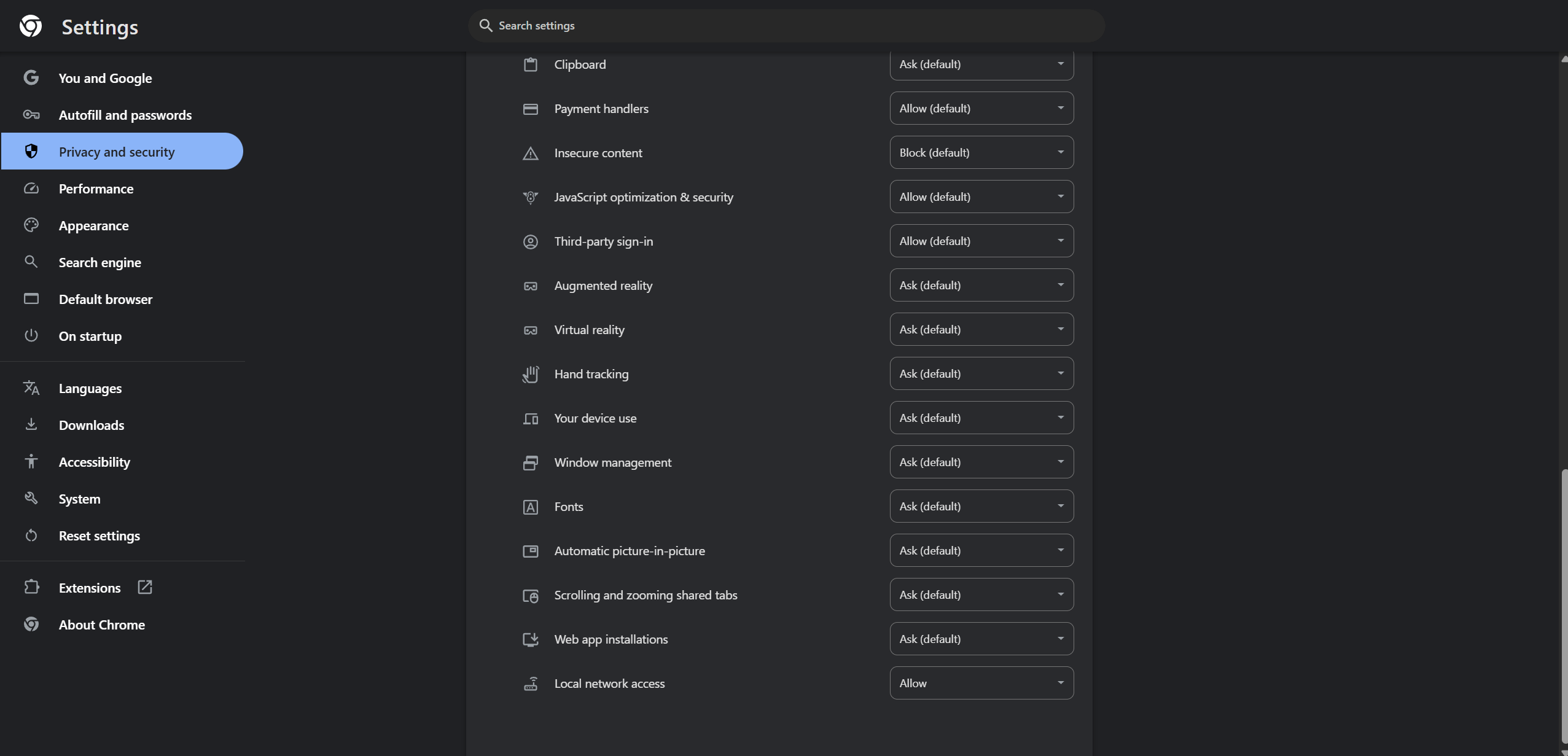Click the external link icon next to Extensions
This screenshot has width=1568, height=756.
(x=145, y=587)
